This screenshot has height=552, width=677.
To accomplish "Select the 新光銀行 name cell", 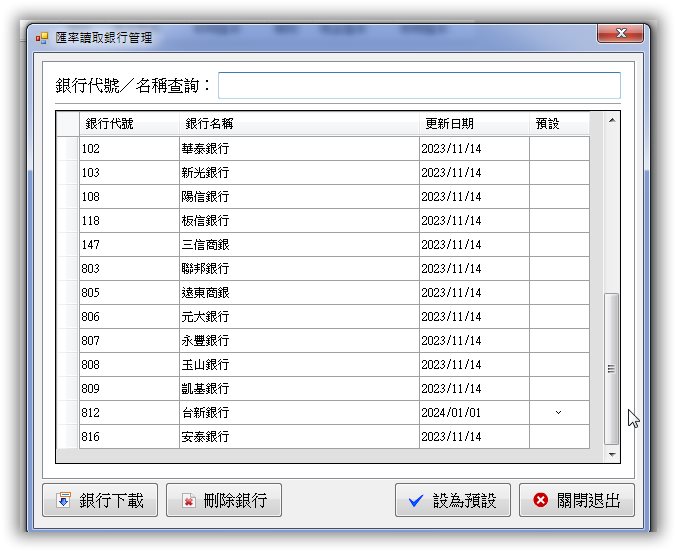I will click(299, 173).
